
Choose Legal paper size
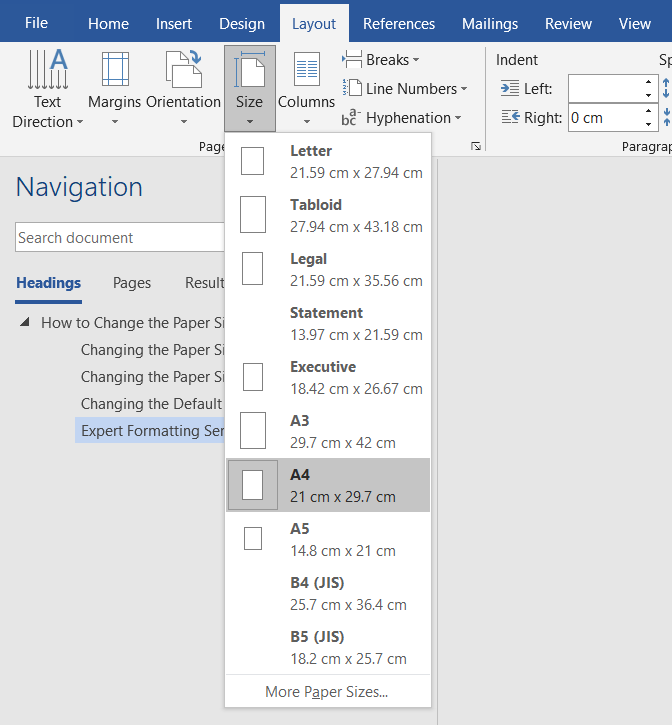tap(328, 269)
